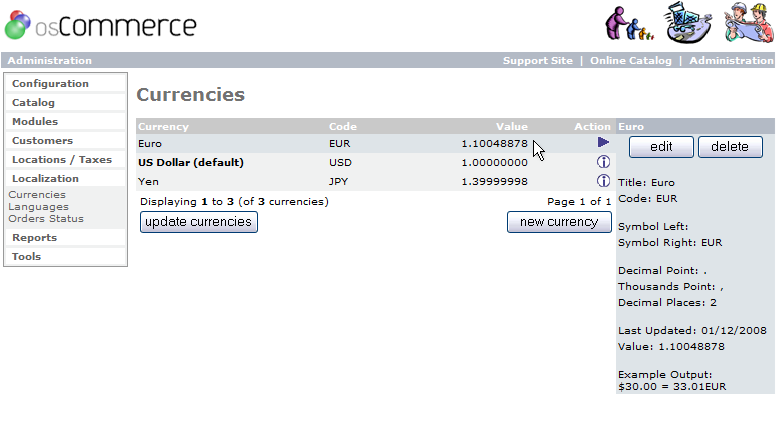Viewport: 776px width, 422px height.
Task: Open the Support Site family icon
Action: [629, 23]
